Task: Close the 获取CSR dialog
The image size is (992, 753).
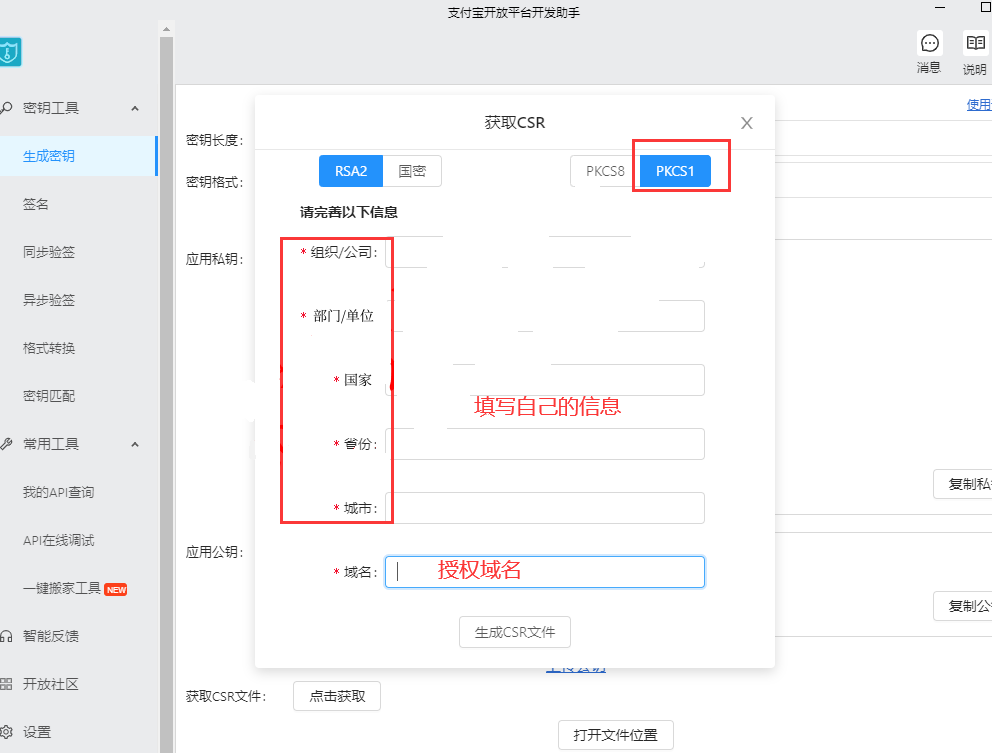Action: (x=747, y=123)
